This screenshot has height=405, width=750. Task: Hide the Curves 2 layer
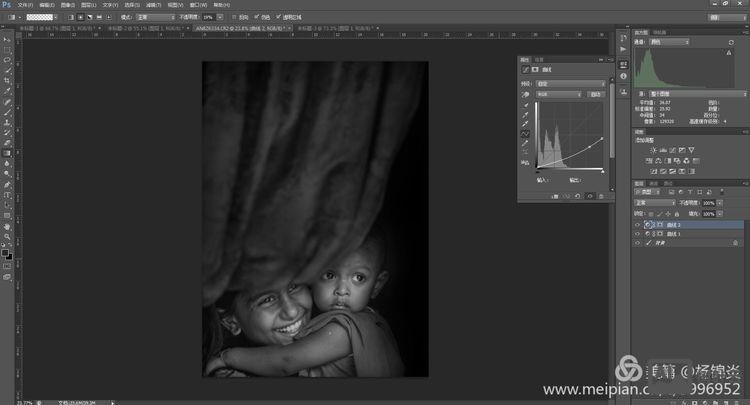pyautogui.click(x=638, y=225)
